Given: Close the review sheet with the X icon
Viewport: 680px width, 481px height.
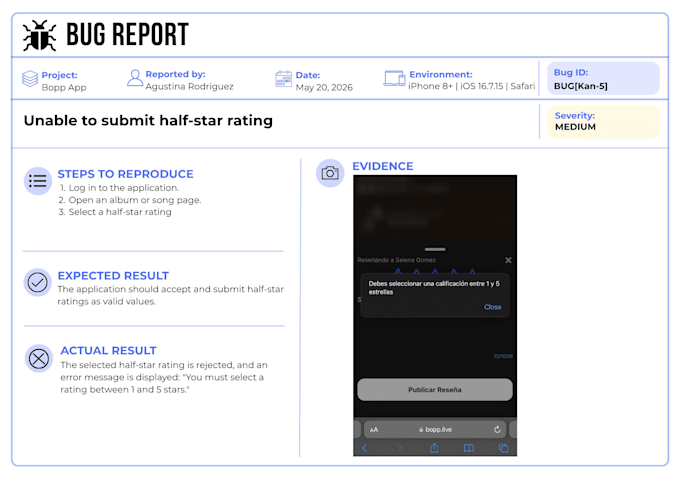Looking at the screenshot, I should pos(508,260).
